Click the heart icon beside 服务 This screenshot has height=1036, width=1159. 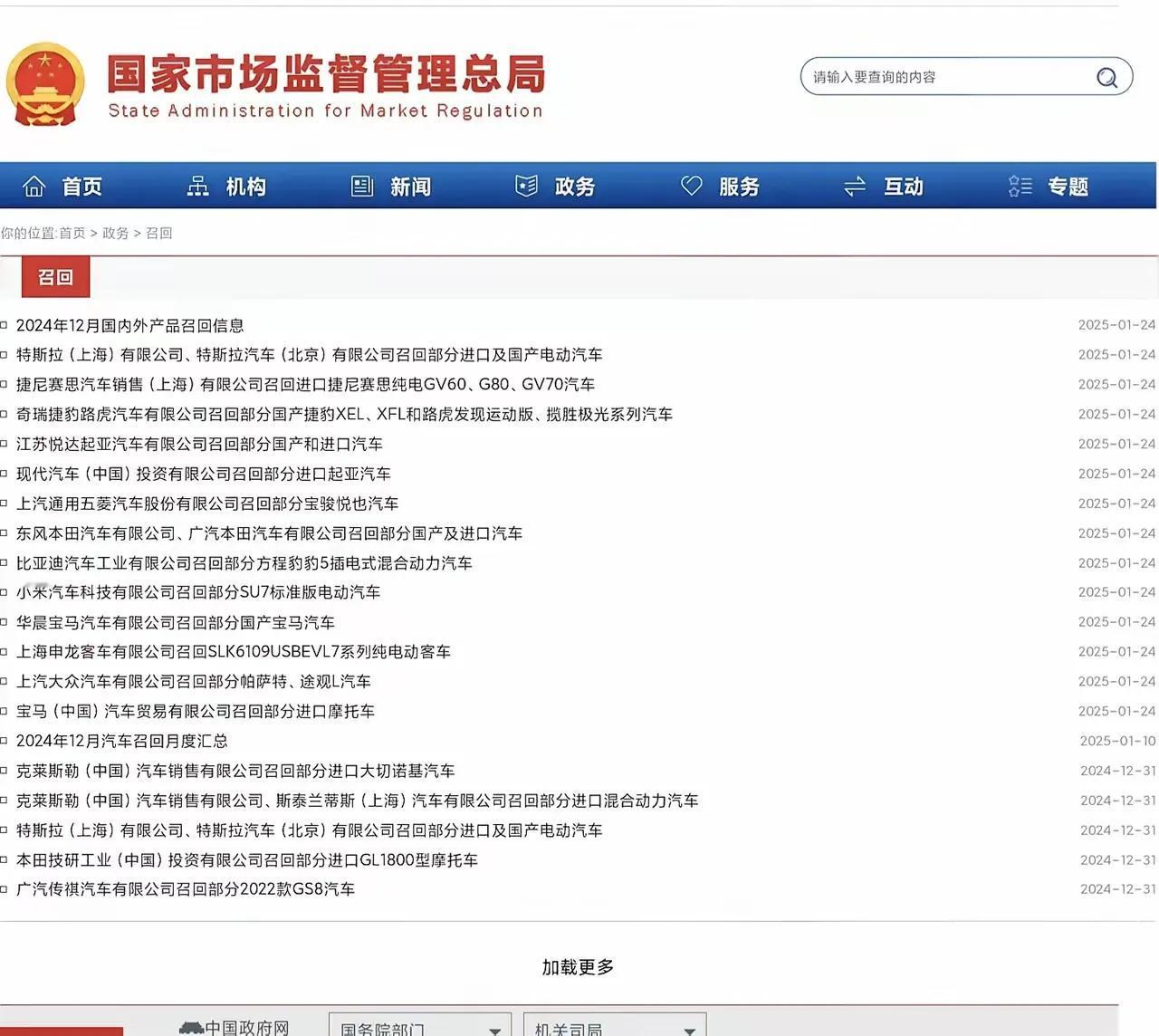pyautogui.click(x=692, y=187)
